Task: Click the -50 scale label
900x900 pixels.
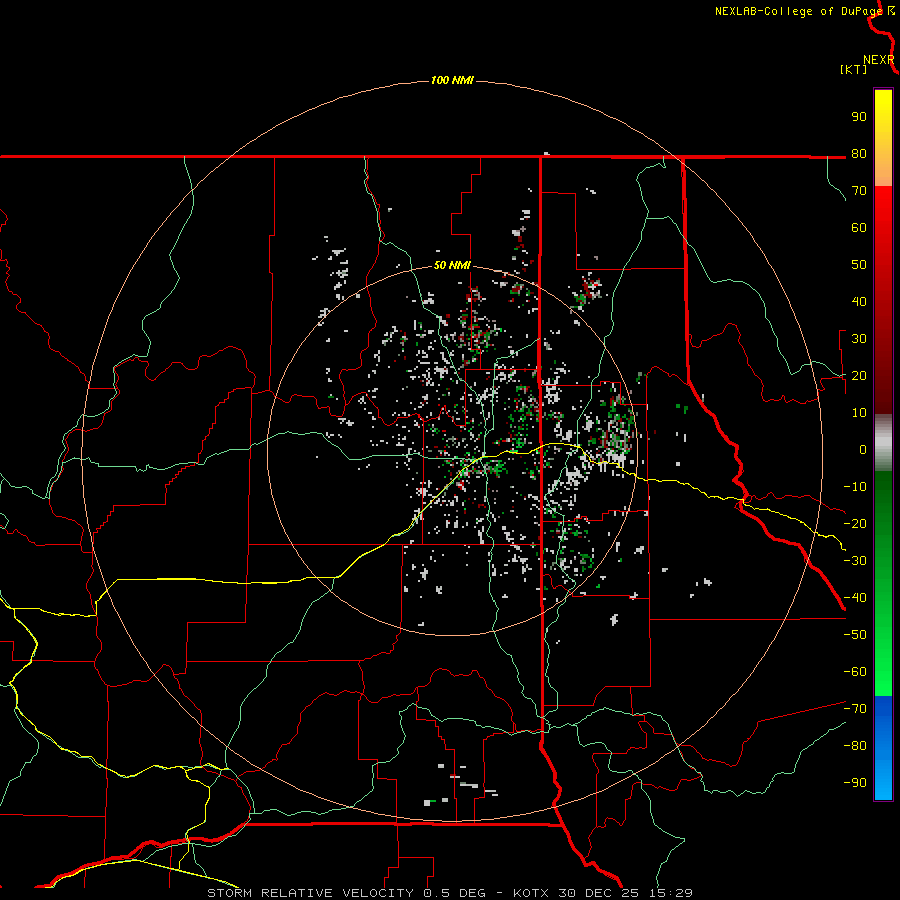Action: click(x=855, y=635)
